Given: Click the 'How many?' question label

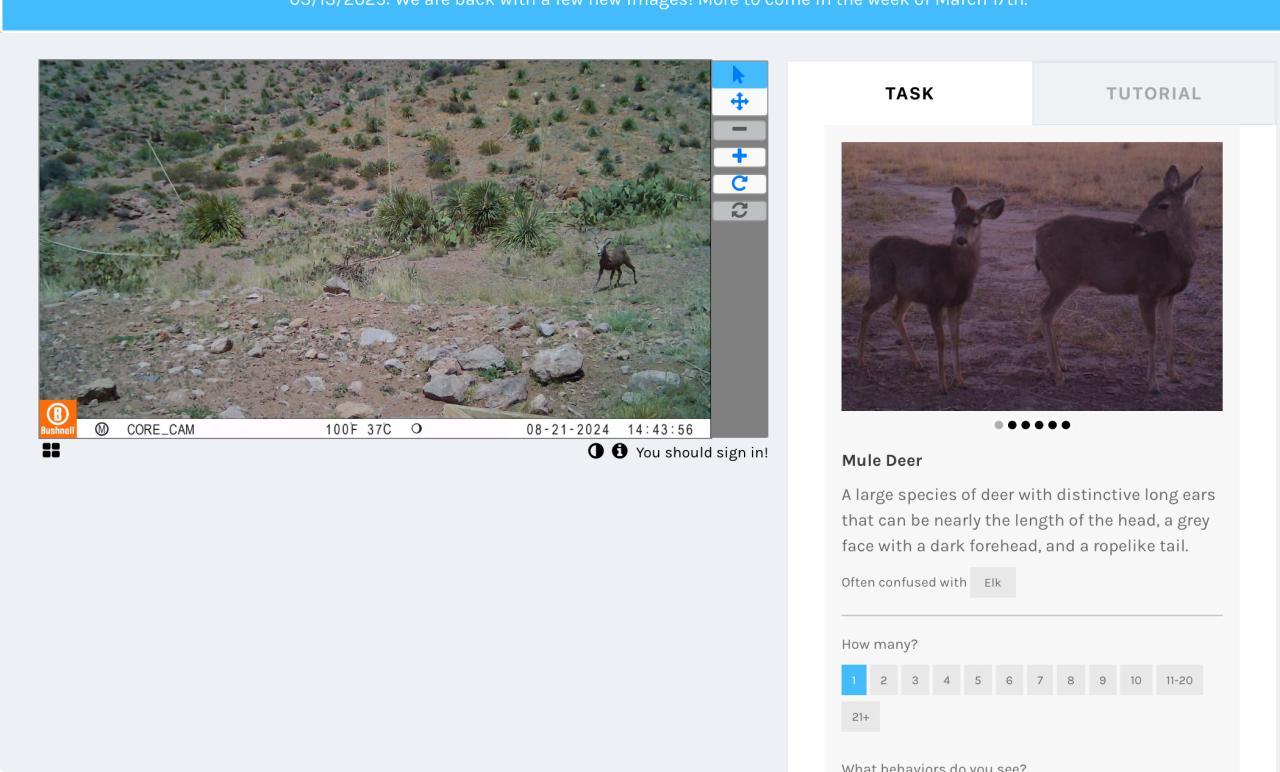Looking at the screenshot, I should pos(880,644).
